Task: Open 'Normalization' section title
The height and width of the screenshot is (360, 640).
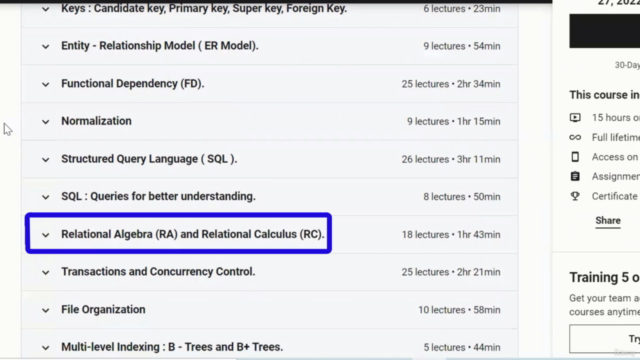Action: coord(96,121)
